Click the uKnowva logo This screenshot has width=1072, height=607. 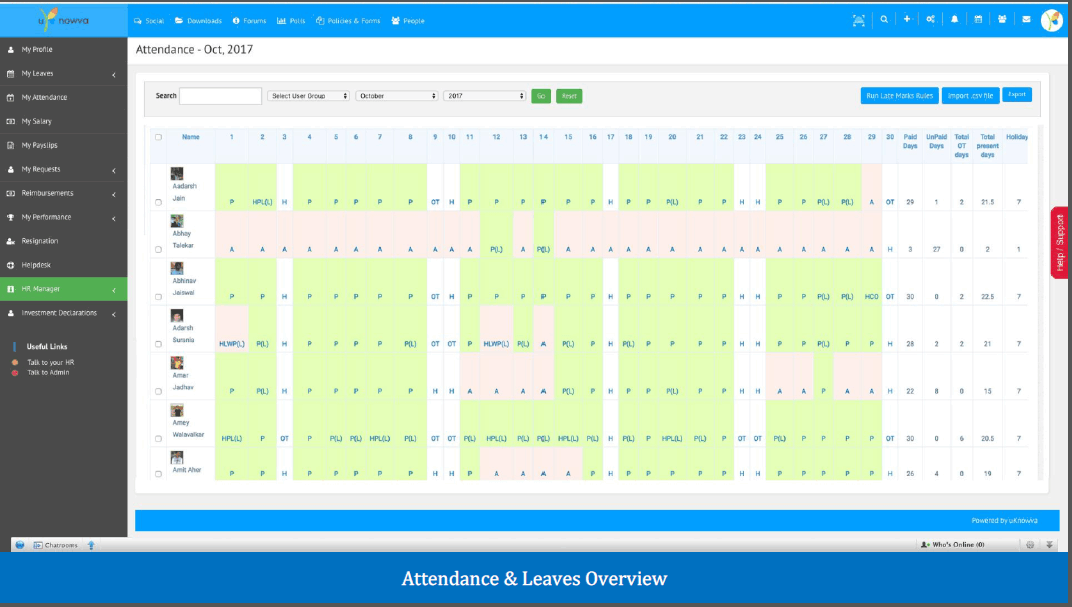click(63, 20)
